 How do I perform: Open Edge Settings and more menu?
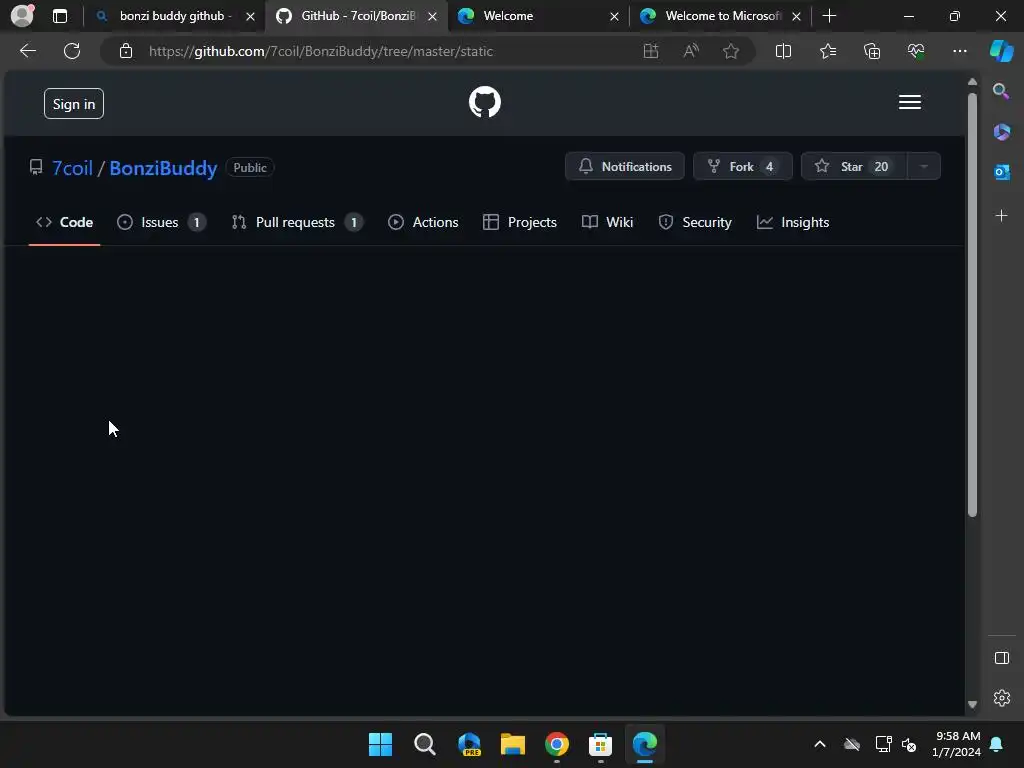960,51
